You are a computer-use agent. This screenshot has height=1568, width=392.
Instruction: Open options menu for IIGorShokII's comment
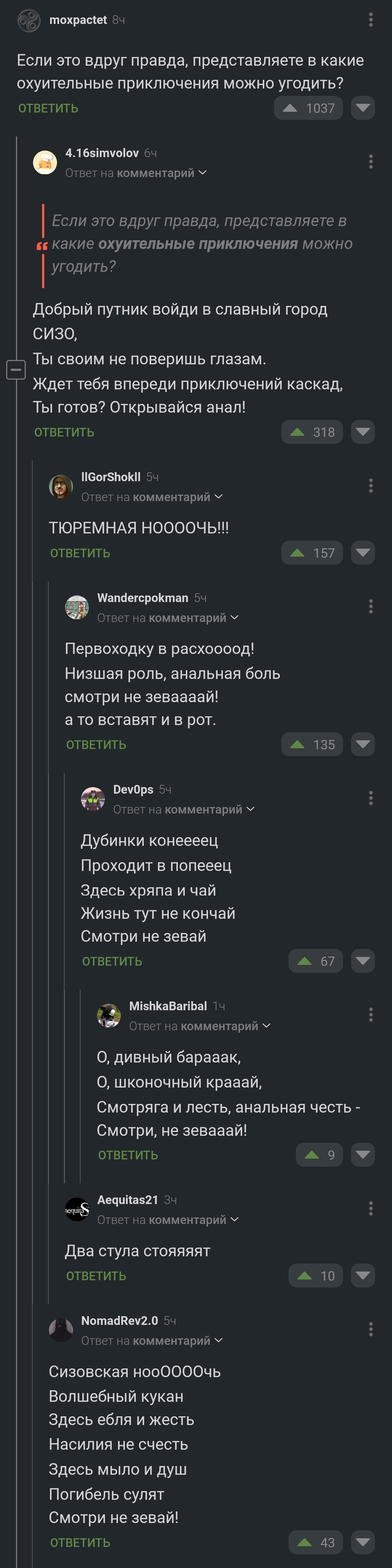[371, 485]
